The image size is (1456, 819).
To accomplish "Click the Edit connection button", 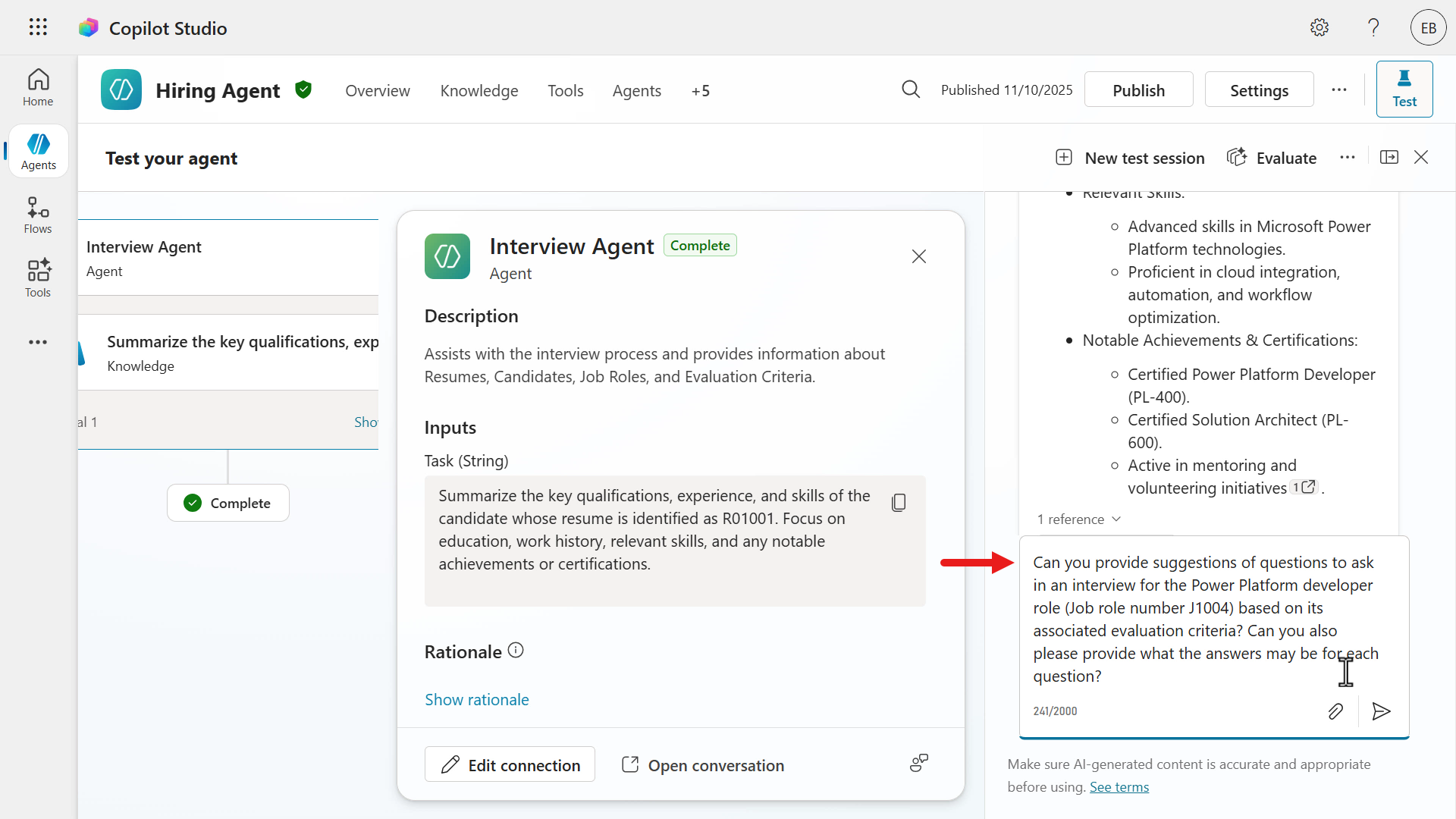I will (x=510, y=765).
